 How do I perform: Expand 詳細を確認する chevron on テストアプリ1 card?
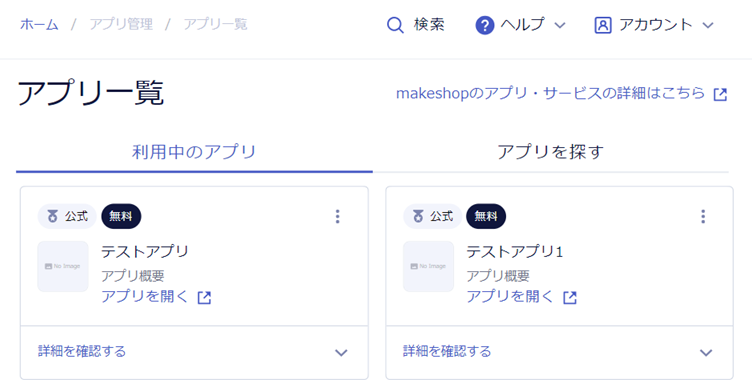(706, 353)
